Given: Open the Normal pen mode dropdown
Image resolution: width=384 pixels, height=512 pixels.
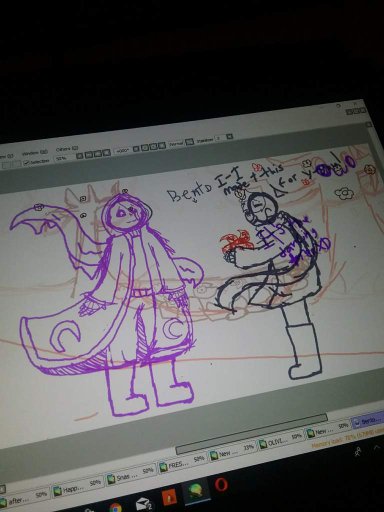Looking at the screenshot, I should pos(190,141).
